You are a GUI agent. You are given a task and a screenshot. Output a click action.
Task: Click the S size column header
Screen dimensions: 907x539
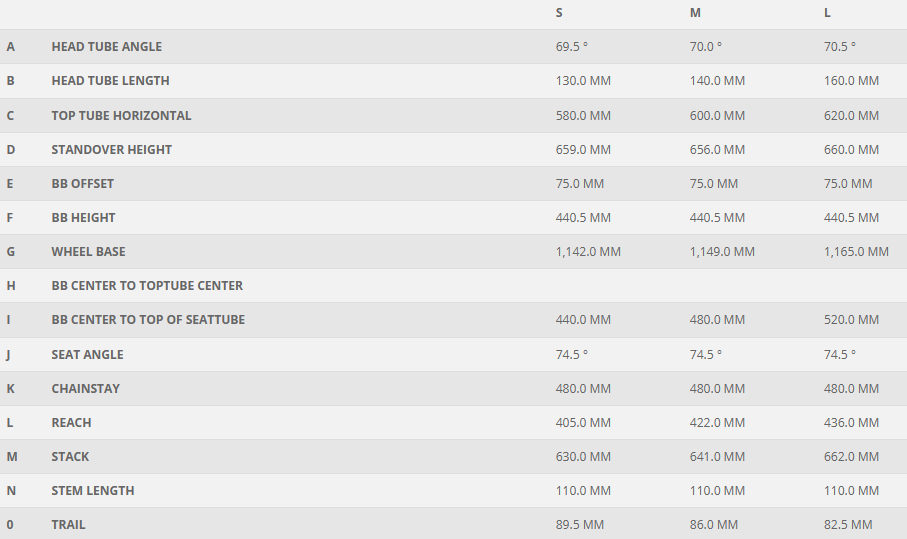[559, 13]
